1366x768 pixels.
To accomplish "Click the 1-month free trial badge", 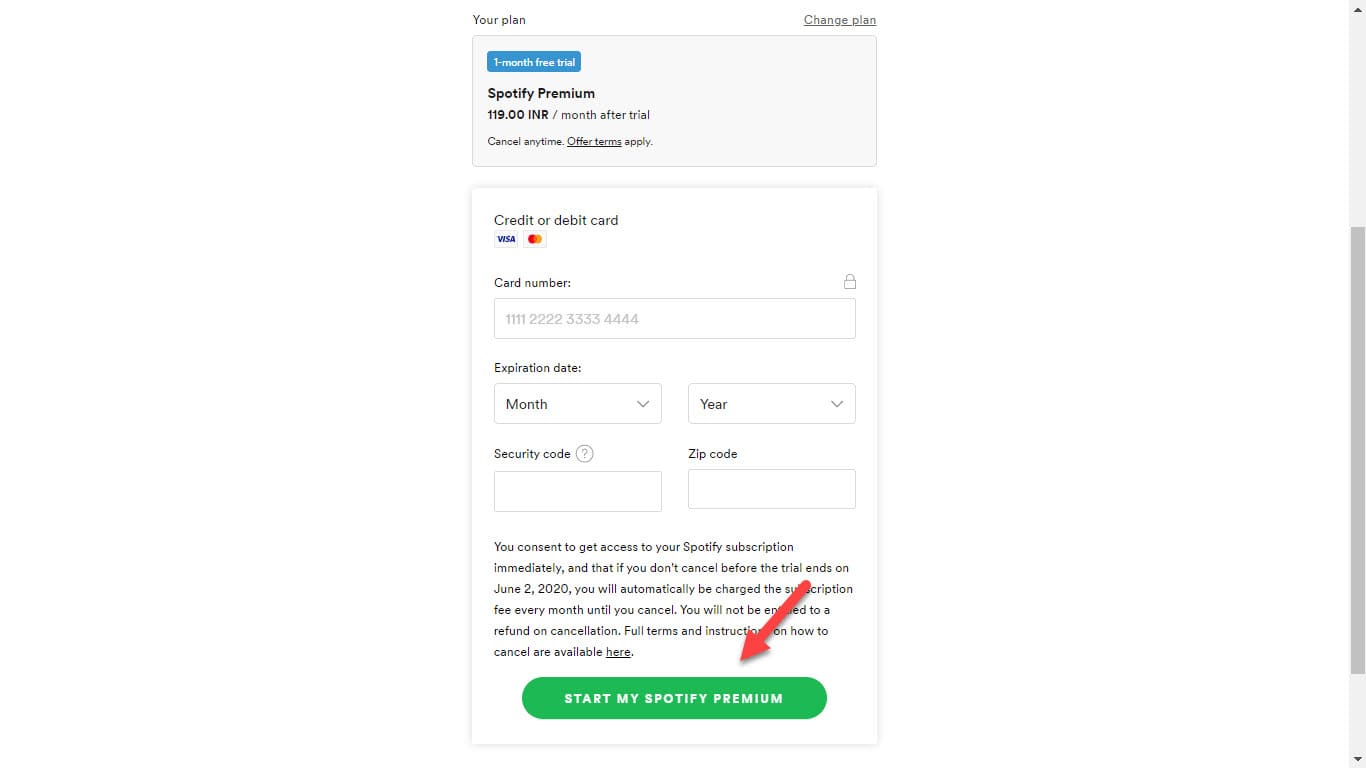I will (x=533, y=61).
